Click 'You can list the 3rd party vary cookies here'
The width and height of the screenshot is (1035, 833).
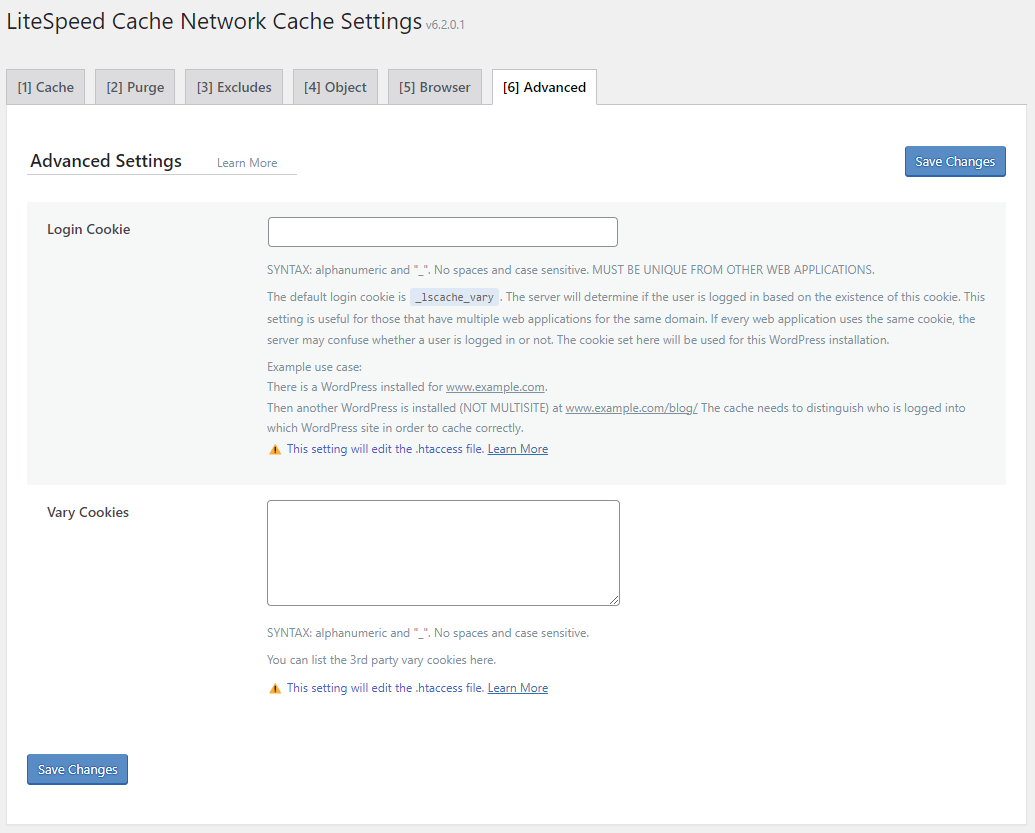pyautogui.click(x=381, y=660)
